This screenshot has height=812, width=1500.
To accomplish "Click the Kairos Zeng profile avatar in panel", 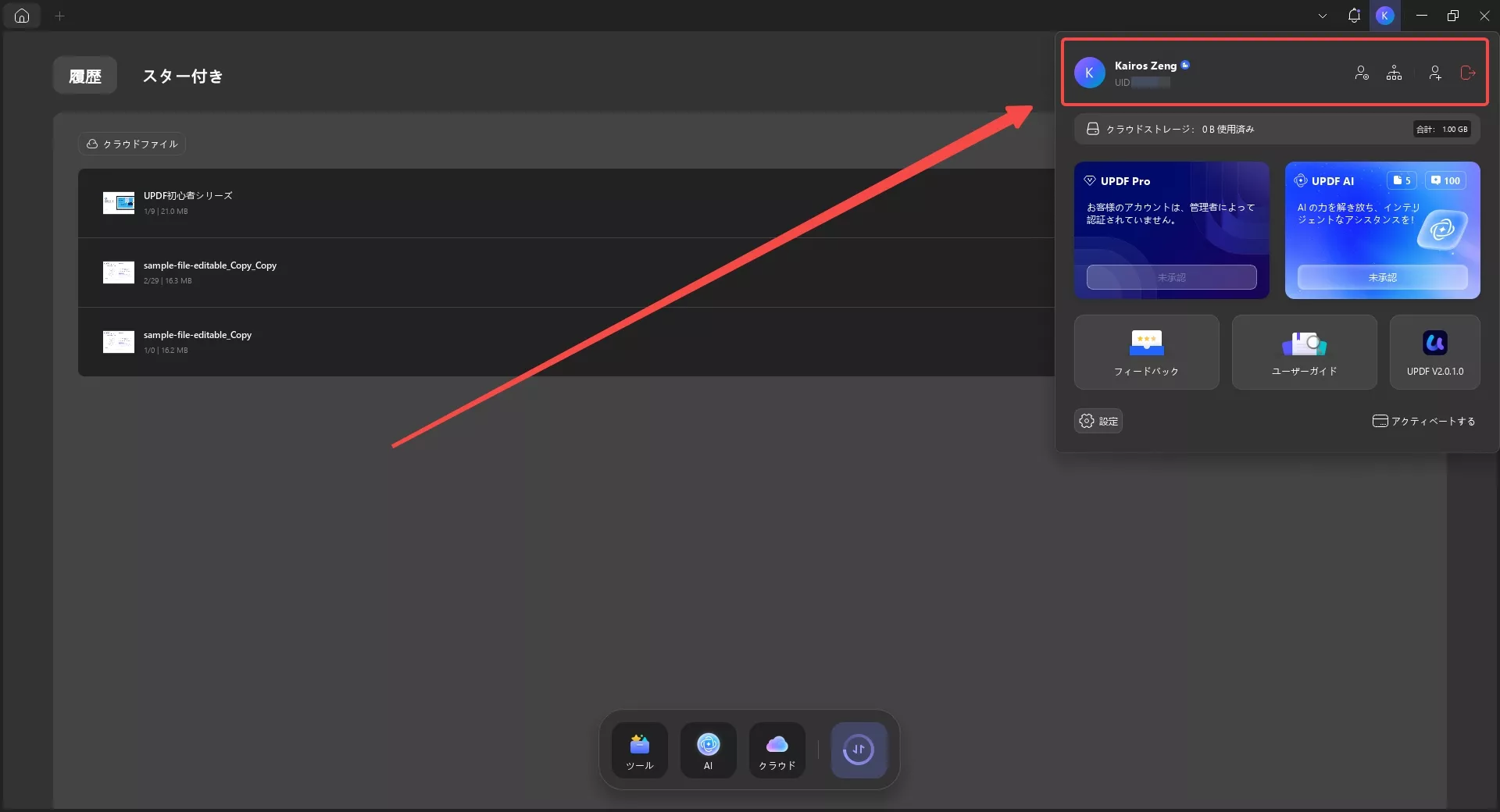I will coord(1089,73).
